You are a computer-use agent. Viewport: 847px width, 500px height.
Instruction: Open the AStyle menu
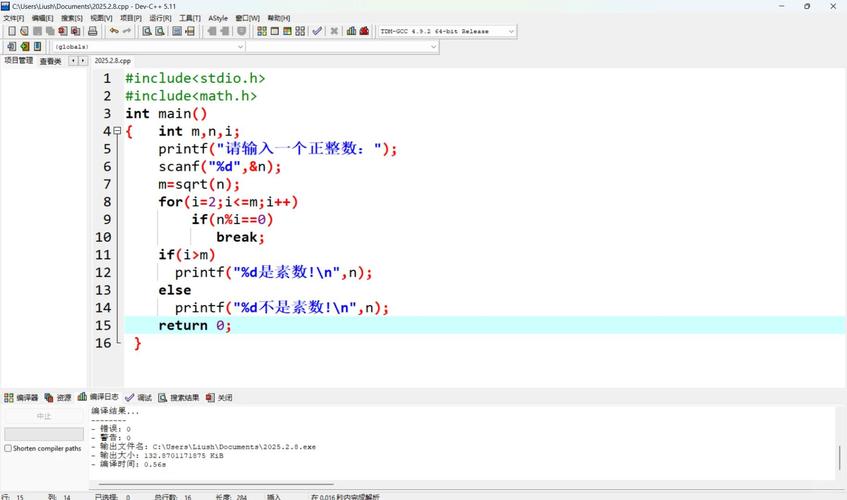218,18
